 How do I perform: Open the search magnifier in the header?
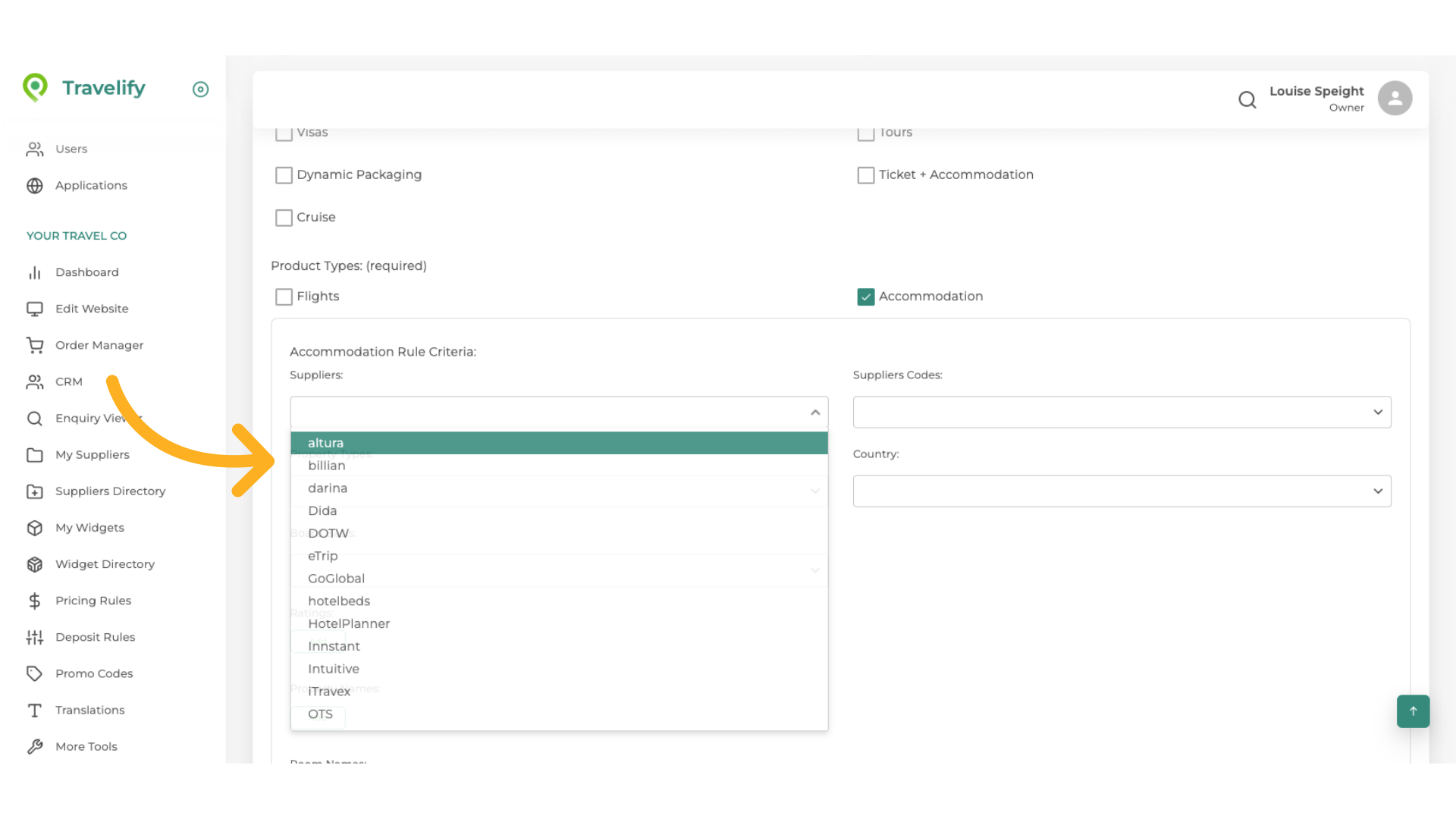1247,99
